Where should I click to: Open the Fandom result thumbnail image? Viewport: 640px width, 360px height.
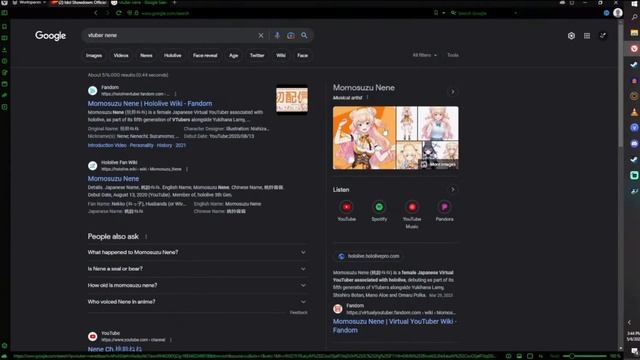pos(292,100)
